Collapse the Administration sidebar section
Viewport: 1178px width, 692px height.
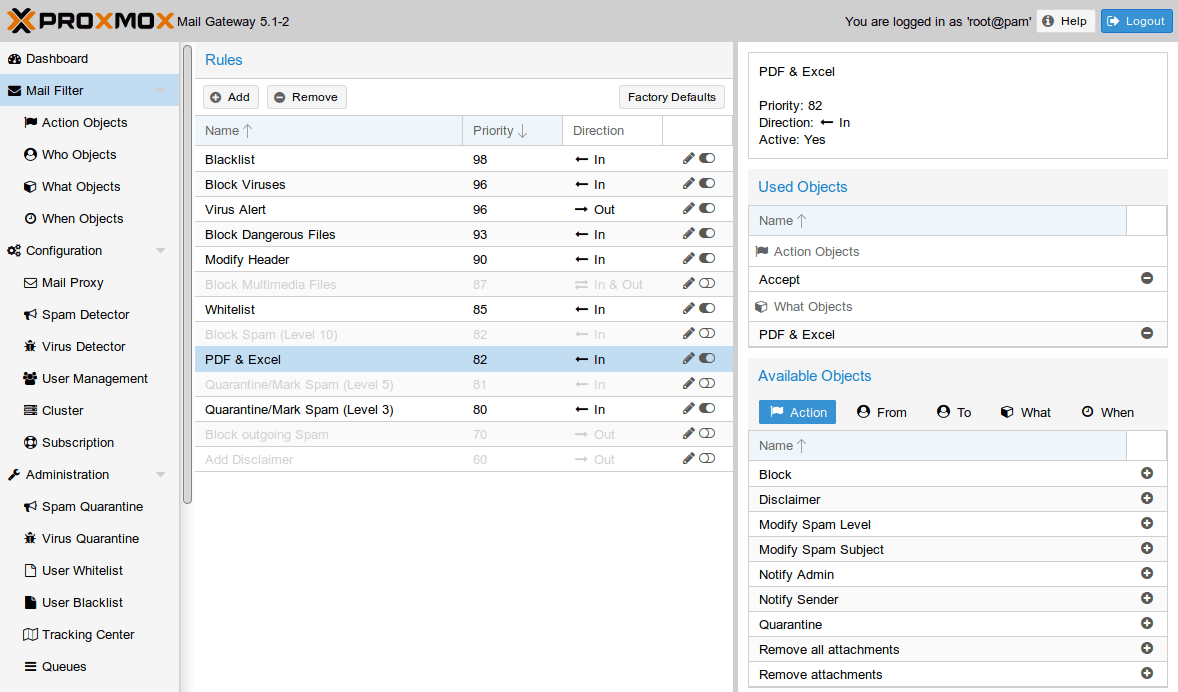(160, 475)
